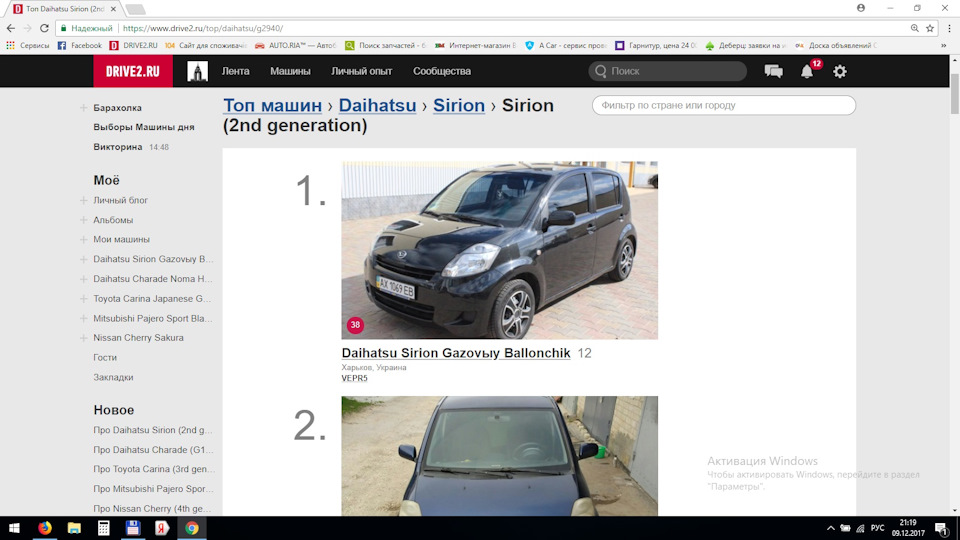This screenshot has width=960, height=540.
Task: Open Windows Start menu
Action: click(x=14, y=528)
